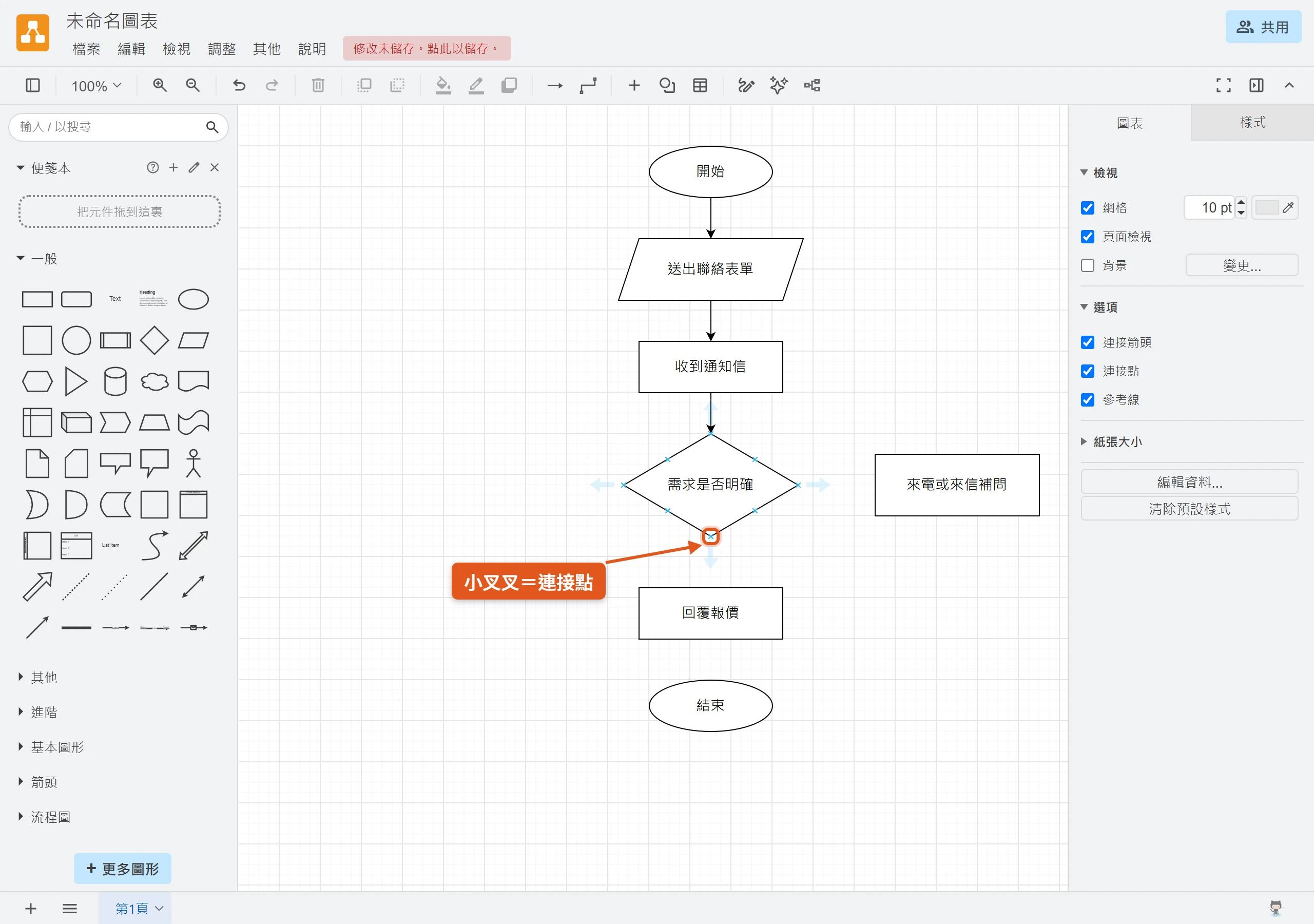Click the 共用 share button
1314x924 pixels.
pos(1263,27)
